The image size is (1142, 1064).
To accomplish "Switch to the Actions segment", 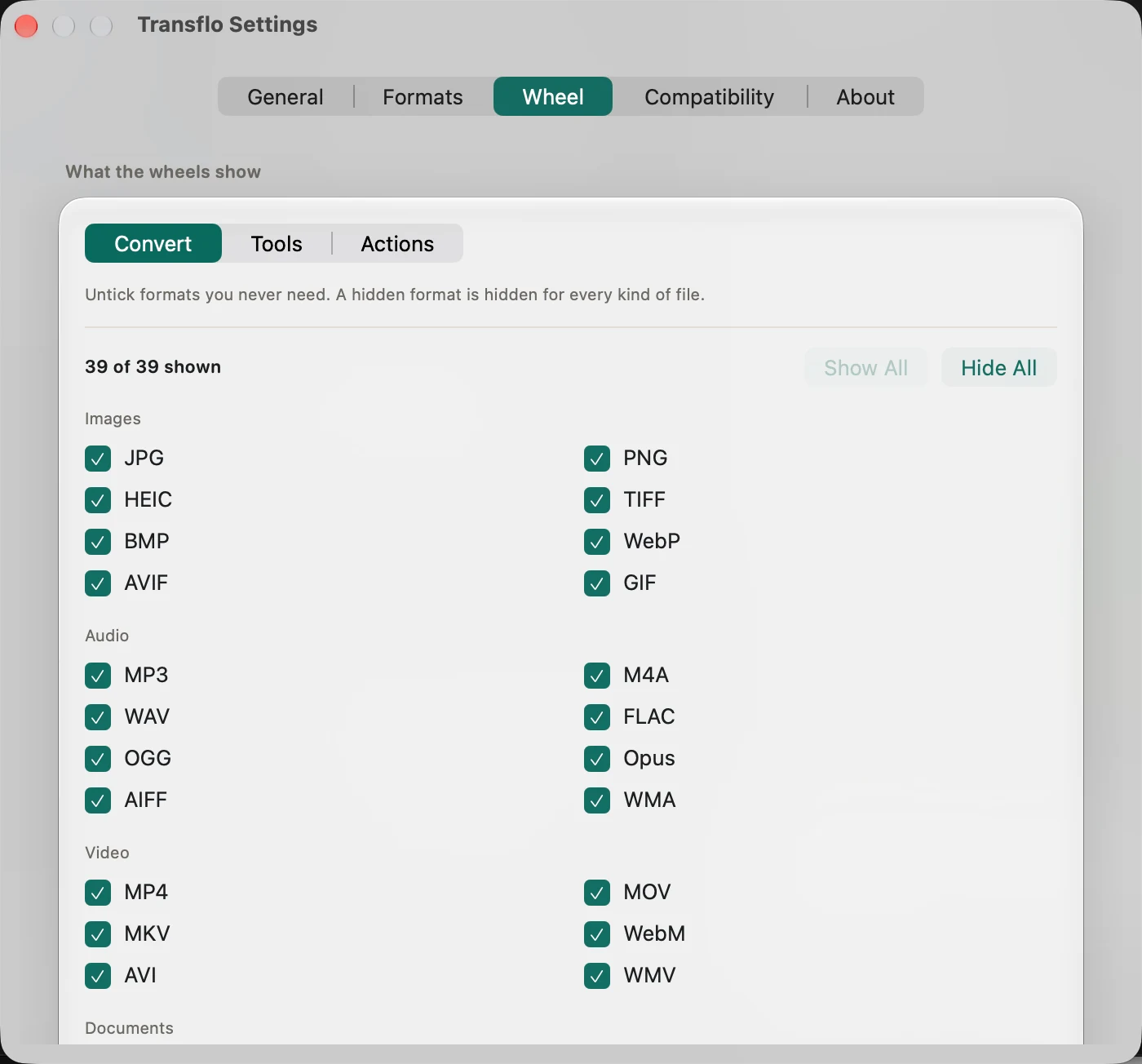I will [397, 244].
